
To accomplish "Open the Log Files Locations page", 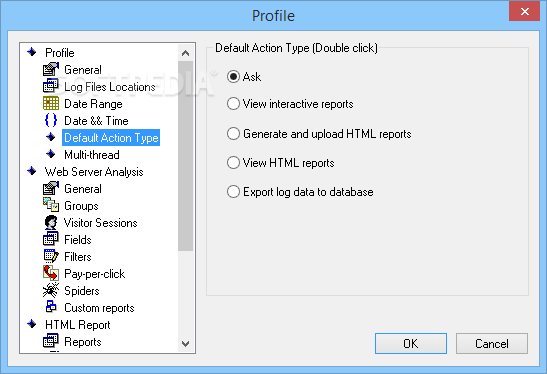I will tap(110, 87).
